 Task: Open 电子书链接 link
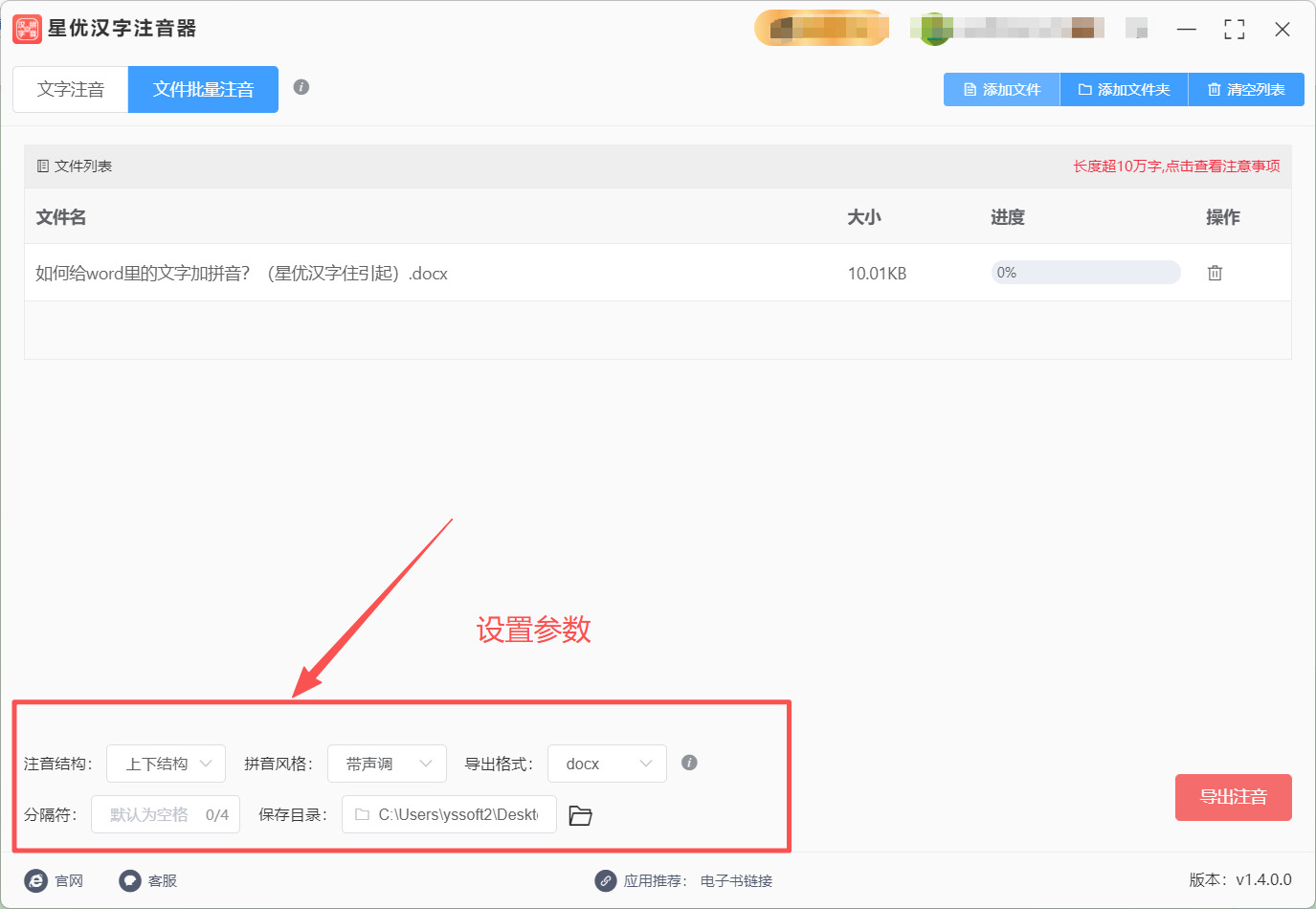(x=736, y=881)
